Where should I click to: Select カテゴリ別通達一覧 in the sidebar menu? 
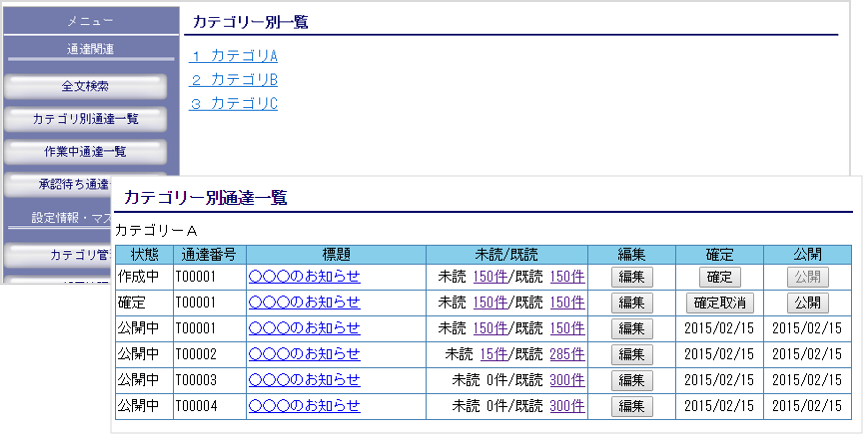[85, 119]
